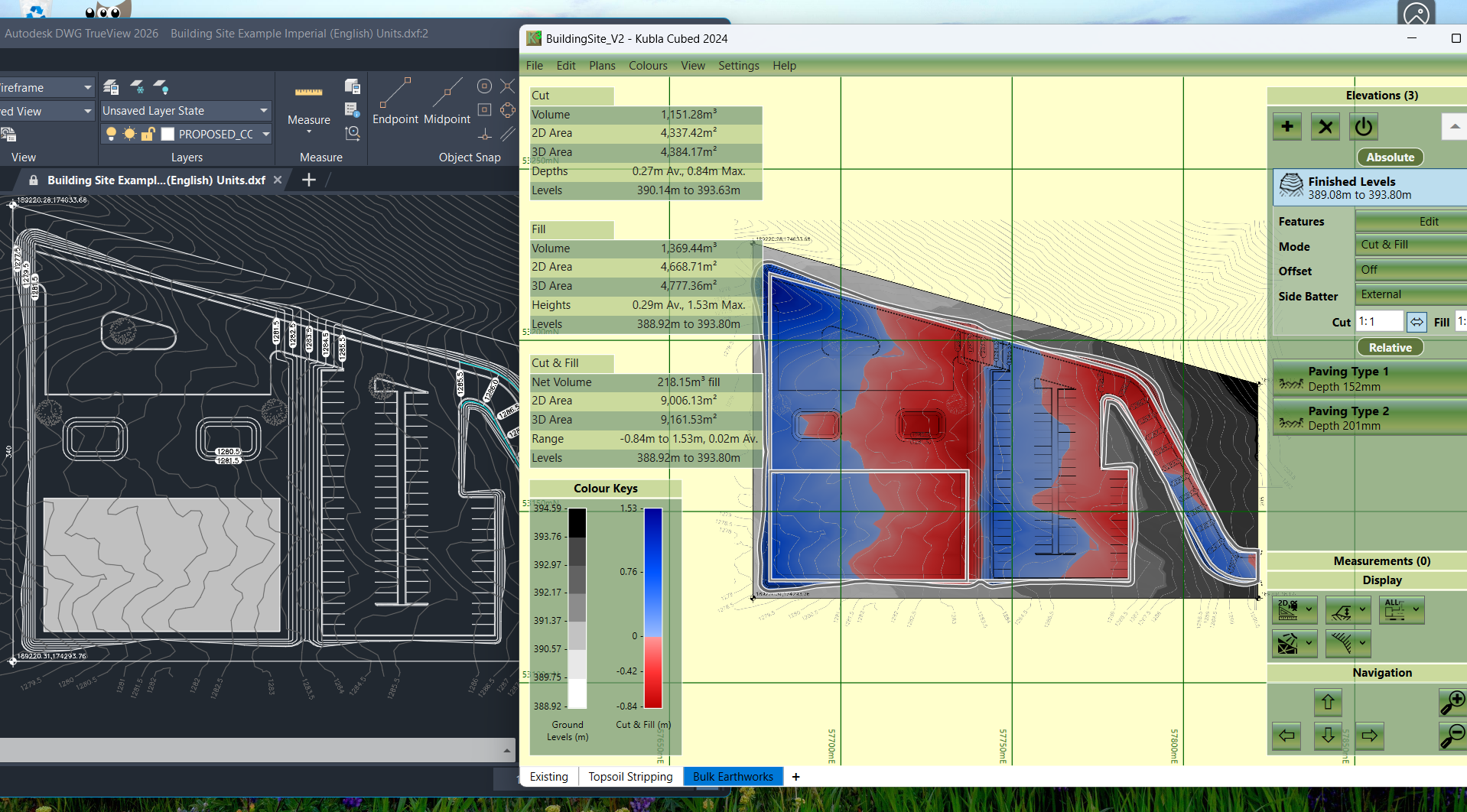Open the Offset dropdown showing Off
The image size is (1467, 812).
point(1411,270)
